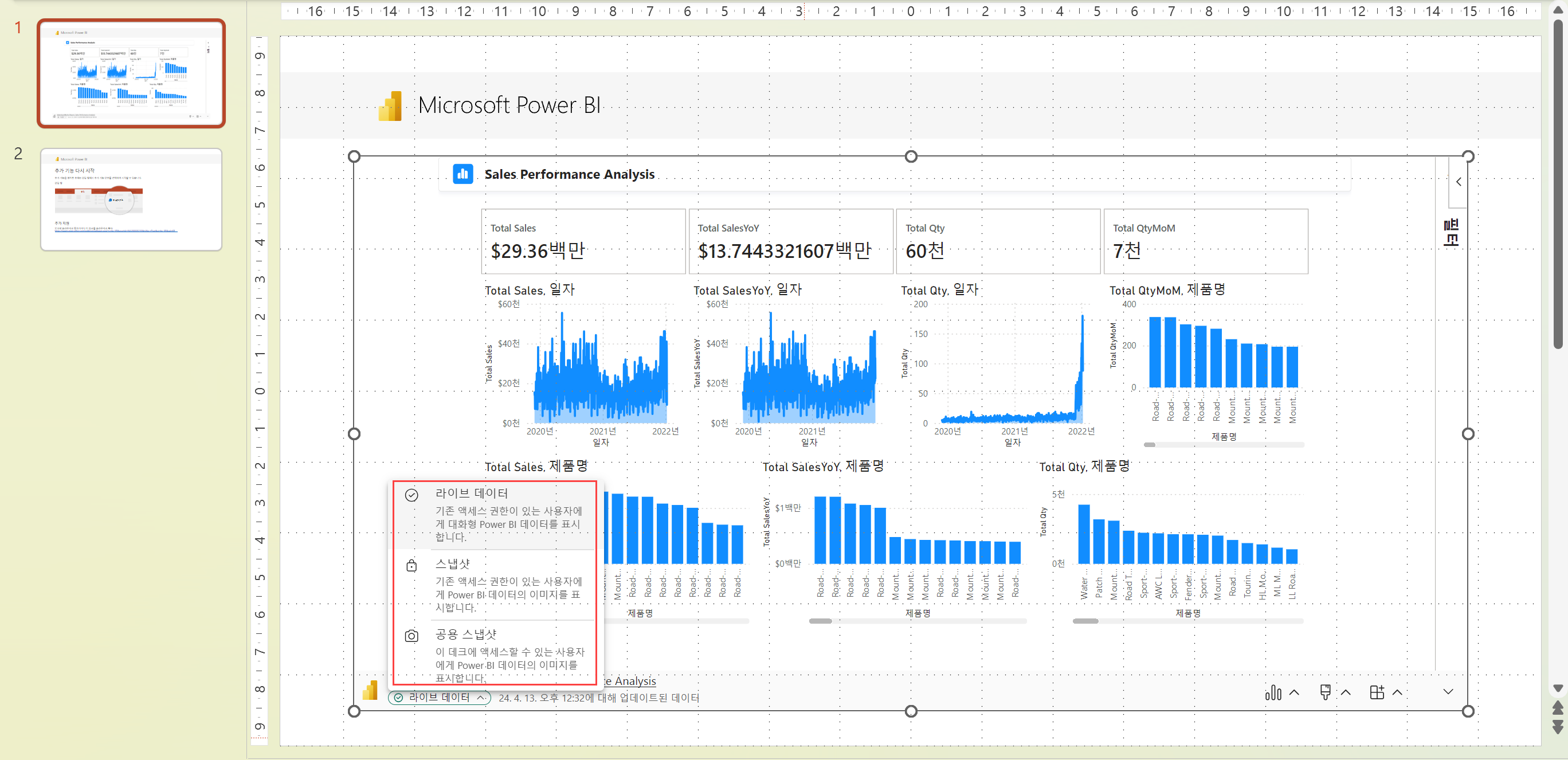This screenshot has width=1568, height=760.
Task: Click the lock icon beside 스냅샷
Action: tap(411, 566)
